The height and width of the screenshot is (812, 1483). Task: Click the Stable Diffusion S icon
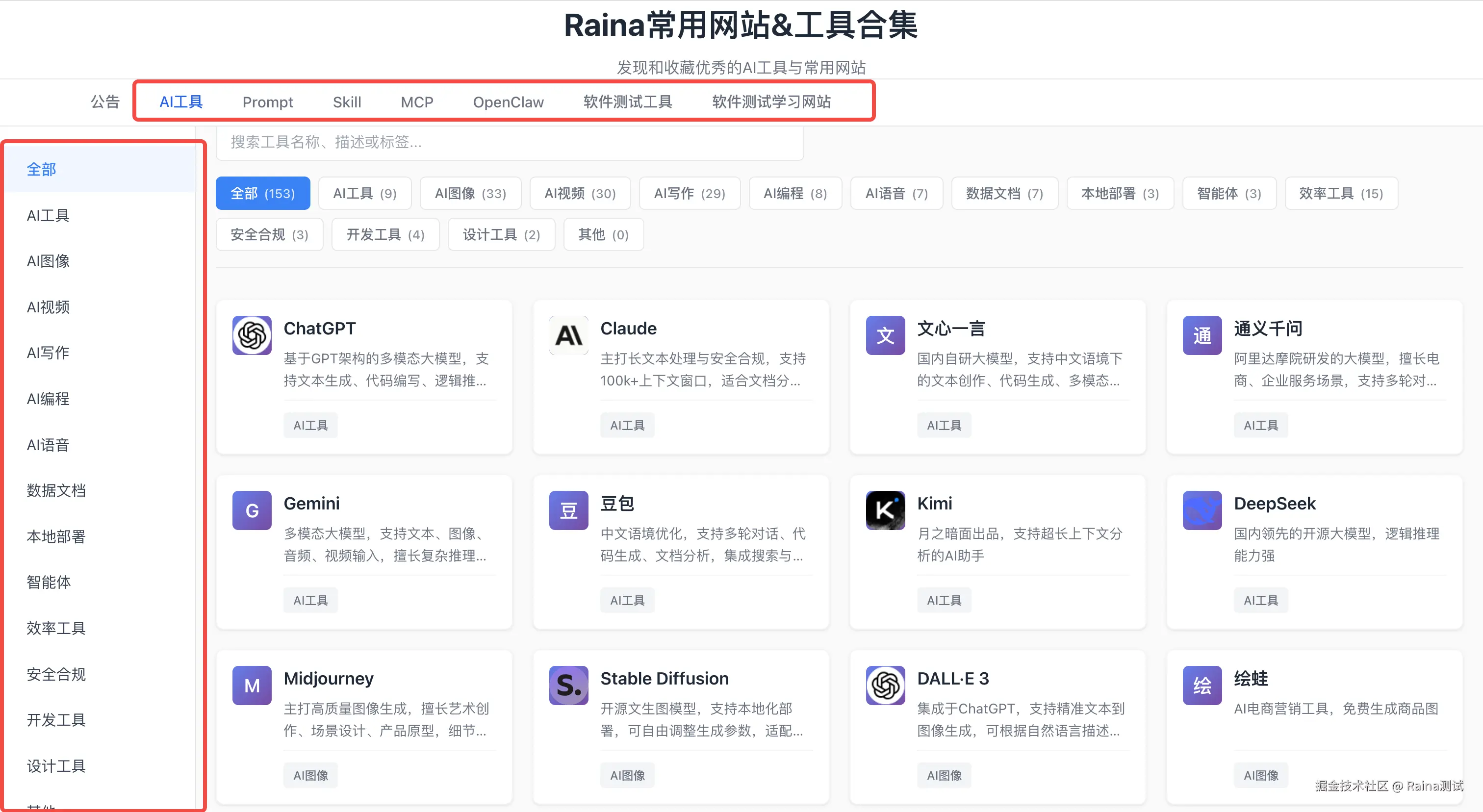click(568, 685)
